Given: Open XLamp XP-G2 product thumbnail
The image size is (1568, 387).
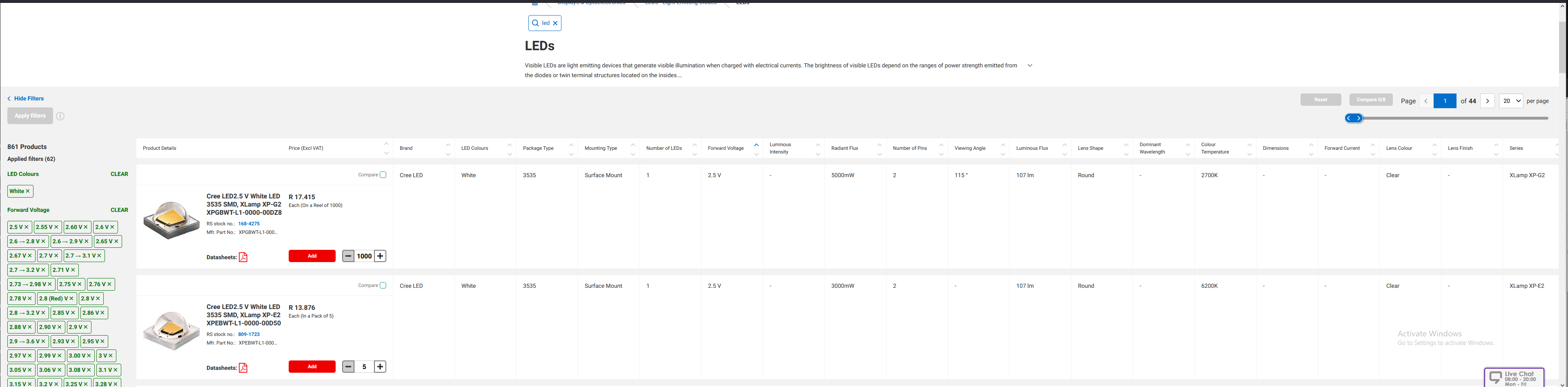Looking at the screenshot, I should [x=171, y=220].
